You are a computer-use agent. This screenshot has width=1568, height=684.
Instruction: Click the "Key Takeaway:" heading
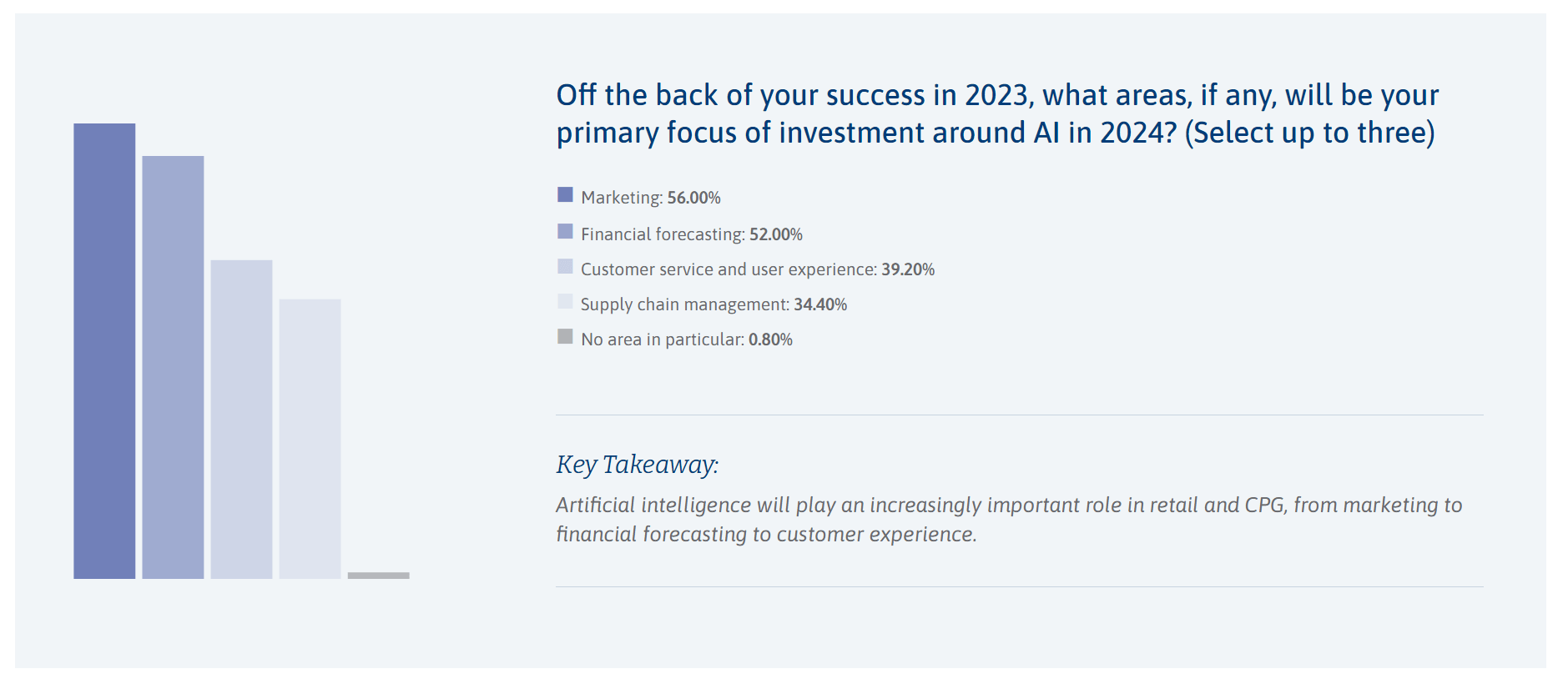(x=638, y=465)
